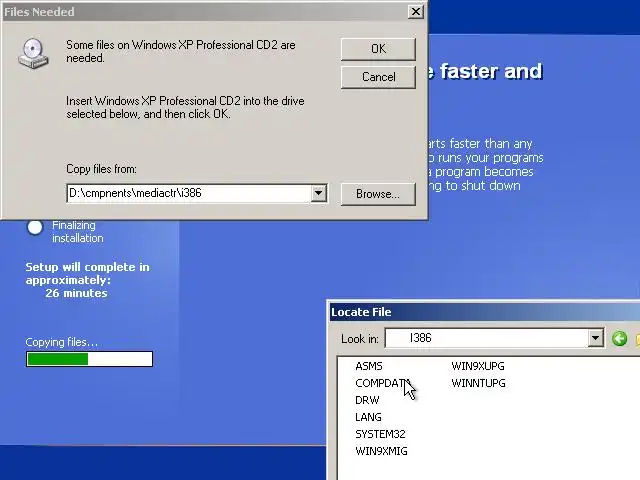640x480 pixels.
Task: Select the ASMS folder
Action: pyautogui.click(x=369, y=366)
